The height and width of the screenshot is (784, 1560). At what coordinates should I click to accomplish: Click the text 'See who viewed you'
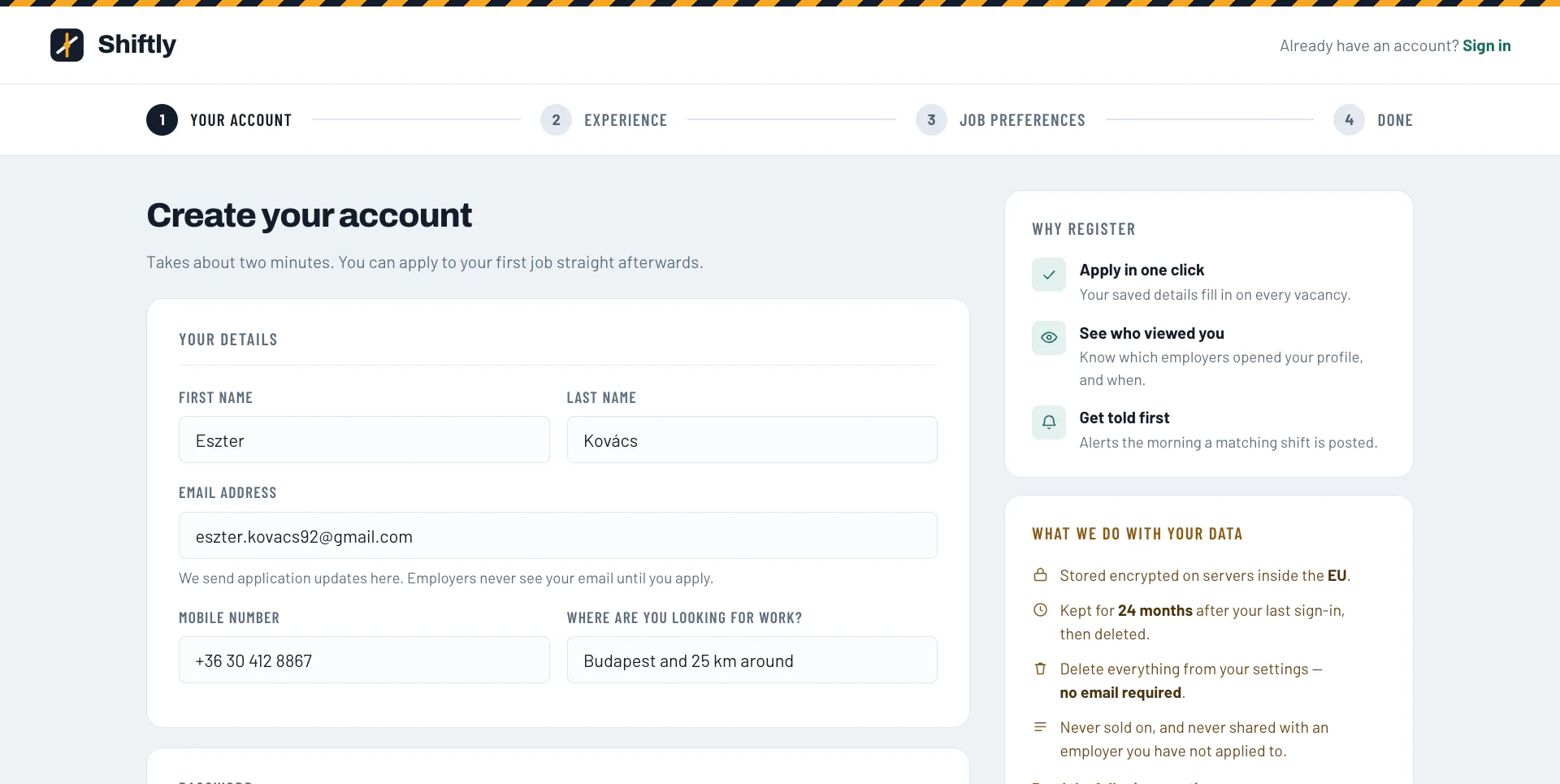(x=1151, y=333)
